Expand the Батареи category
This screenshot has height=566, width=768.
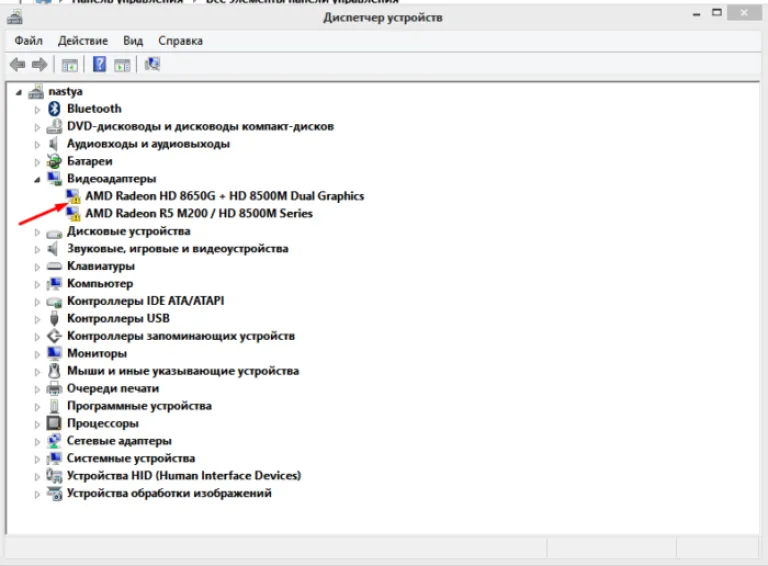click(x=37, y=162)
